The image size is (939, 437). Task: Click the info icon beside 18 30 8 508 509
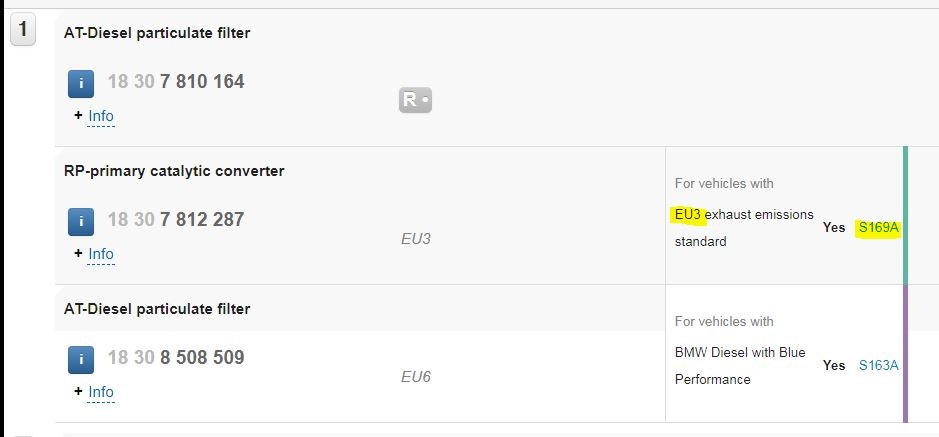81,360
